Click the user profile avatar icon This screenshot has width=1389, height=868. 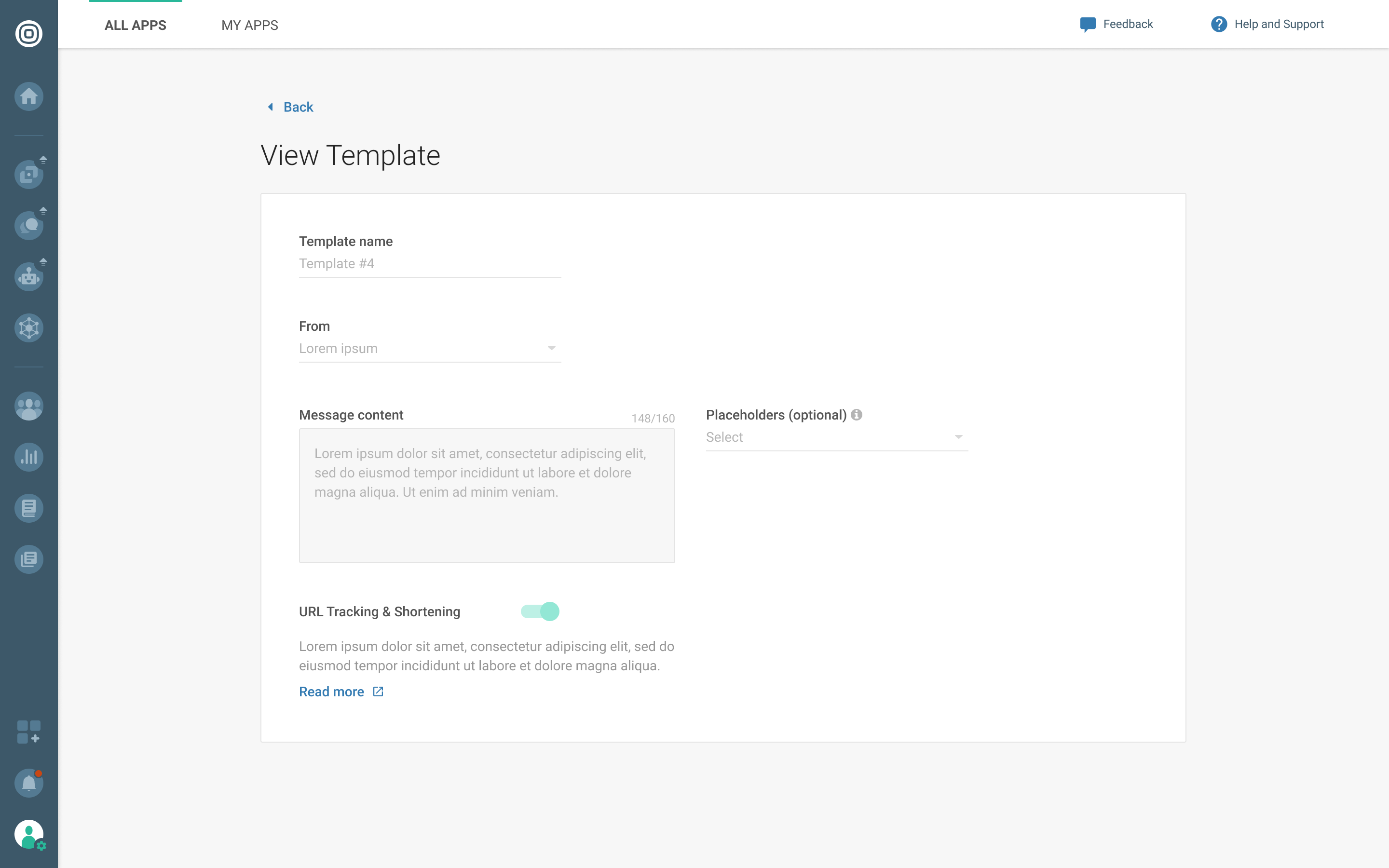[29, 834]
